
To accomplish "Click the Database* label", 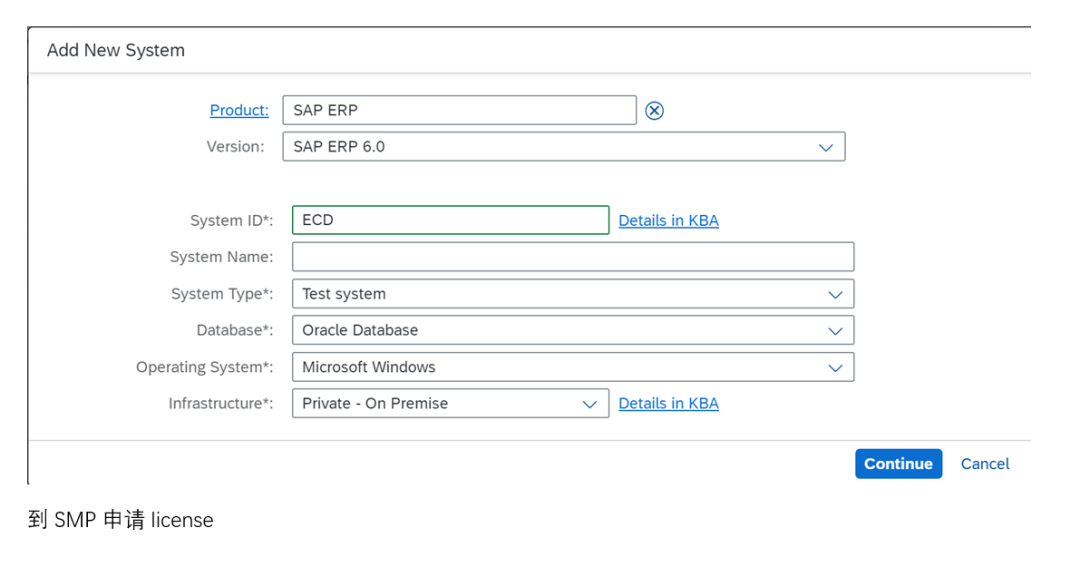I will [x=235, y=330].
